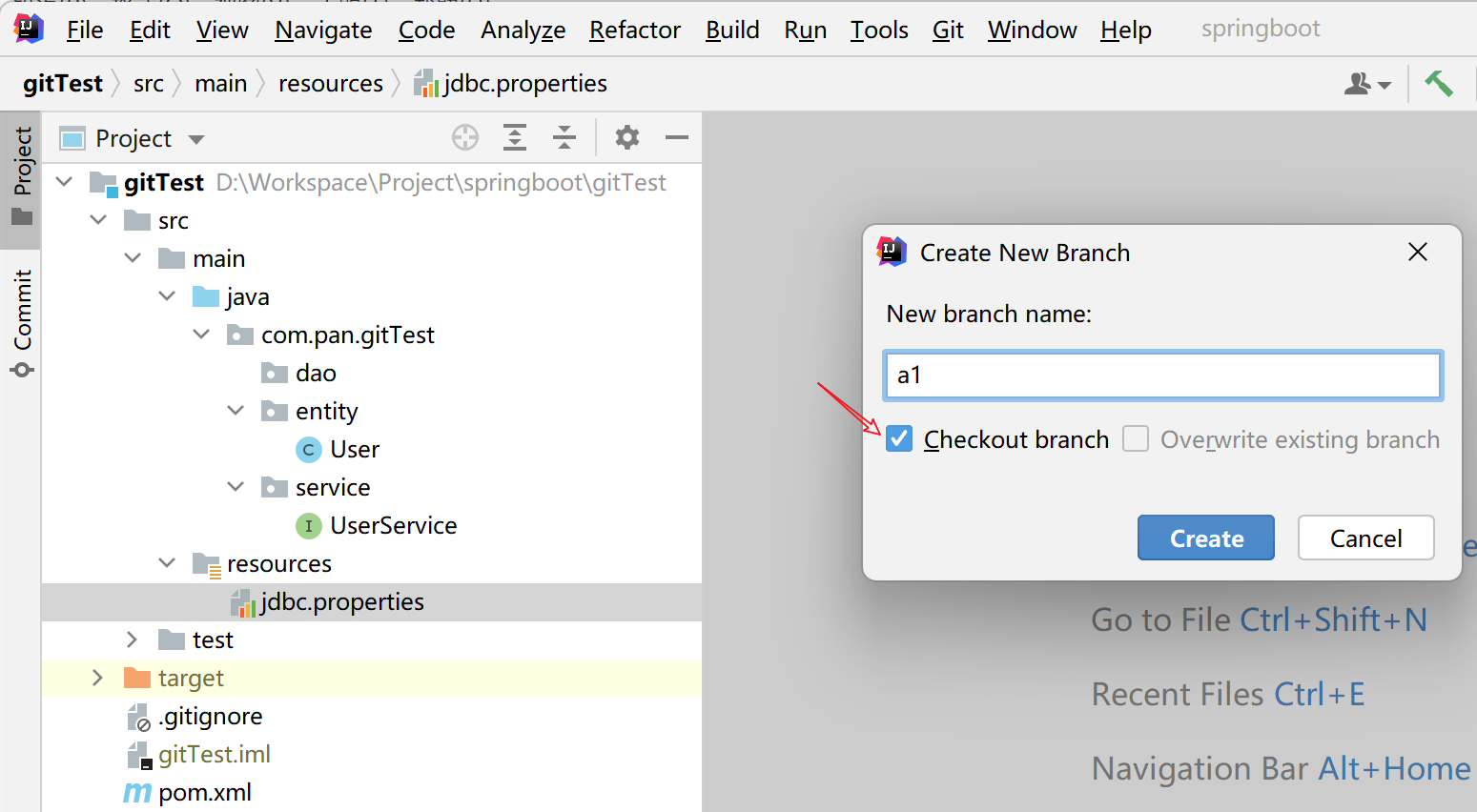The image size is (1477, 812).
Task: Open the user account icon in toolbar
Action: coord(1366,84)
